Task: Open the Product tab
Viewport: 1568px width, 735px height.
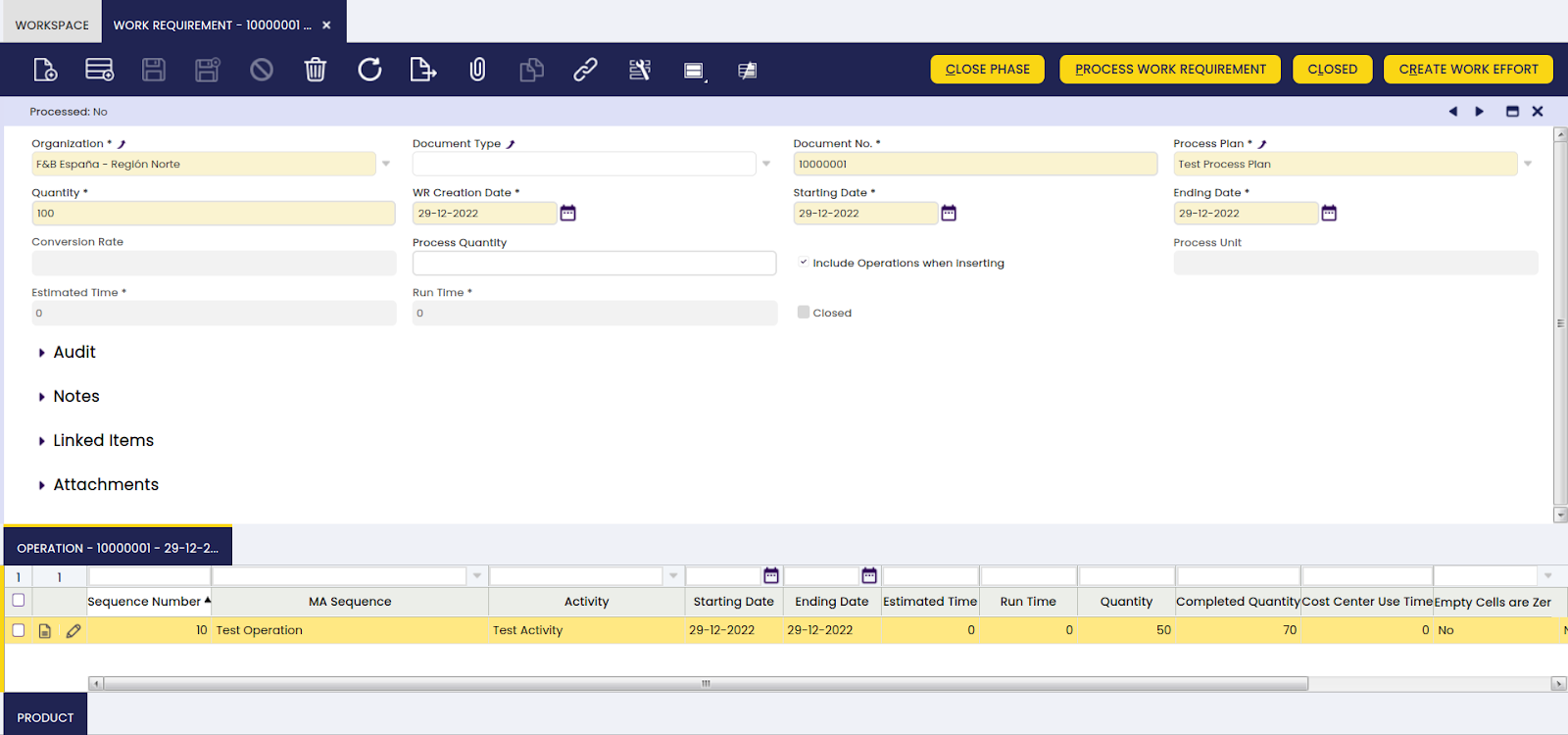Action: click(x=45, y=717)
